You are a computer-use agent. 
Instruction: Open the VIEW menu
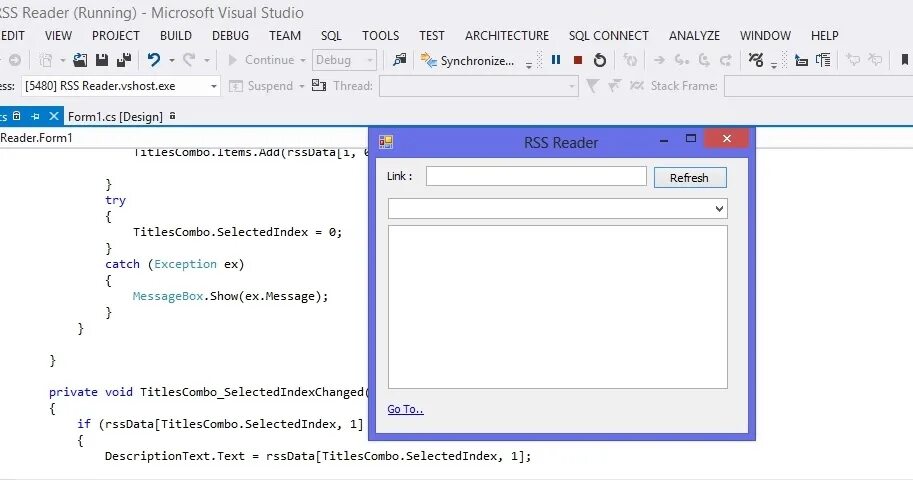(x=58, y=36)
